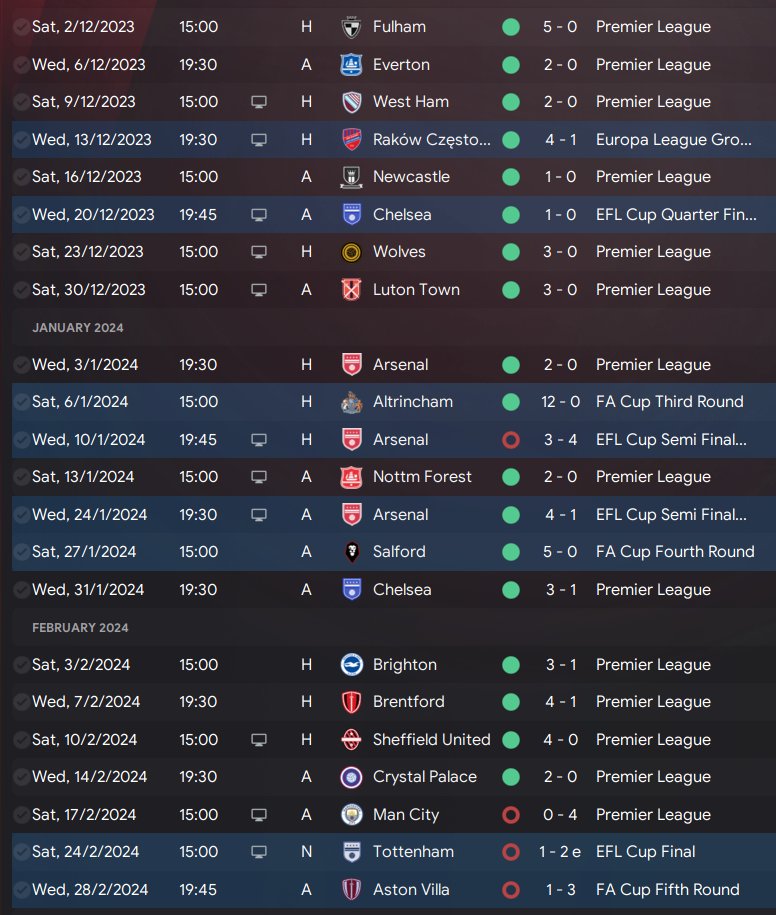The width and height of the screenshot is (776, 915).
Task: Click the Everton club badge
Action: click(352, 65)
